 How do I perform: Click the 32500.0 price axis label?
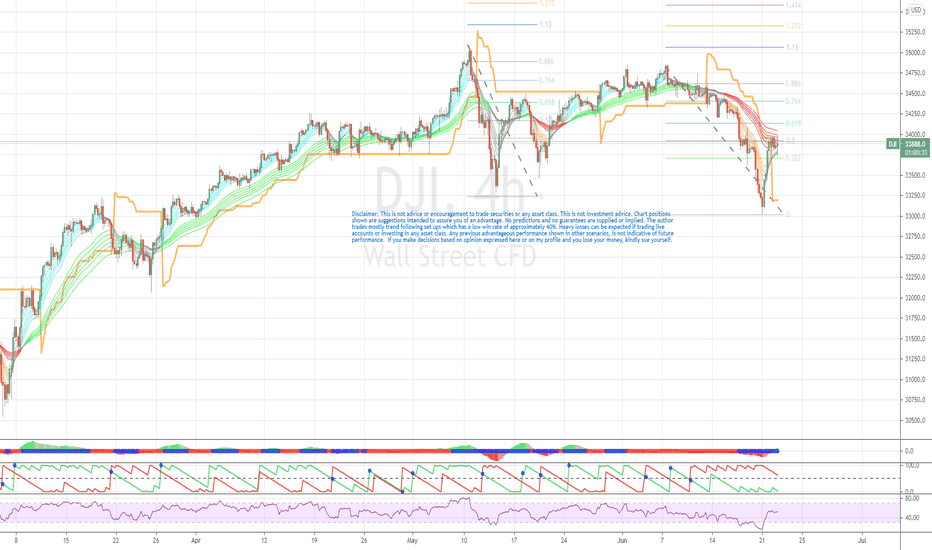(x=915, y=257)
